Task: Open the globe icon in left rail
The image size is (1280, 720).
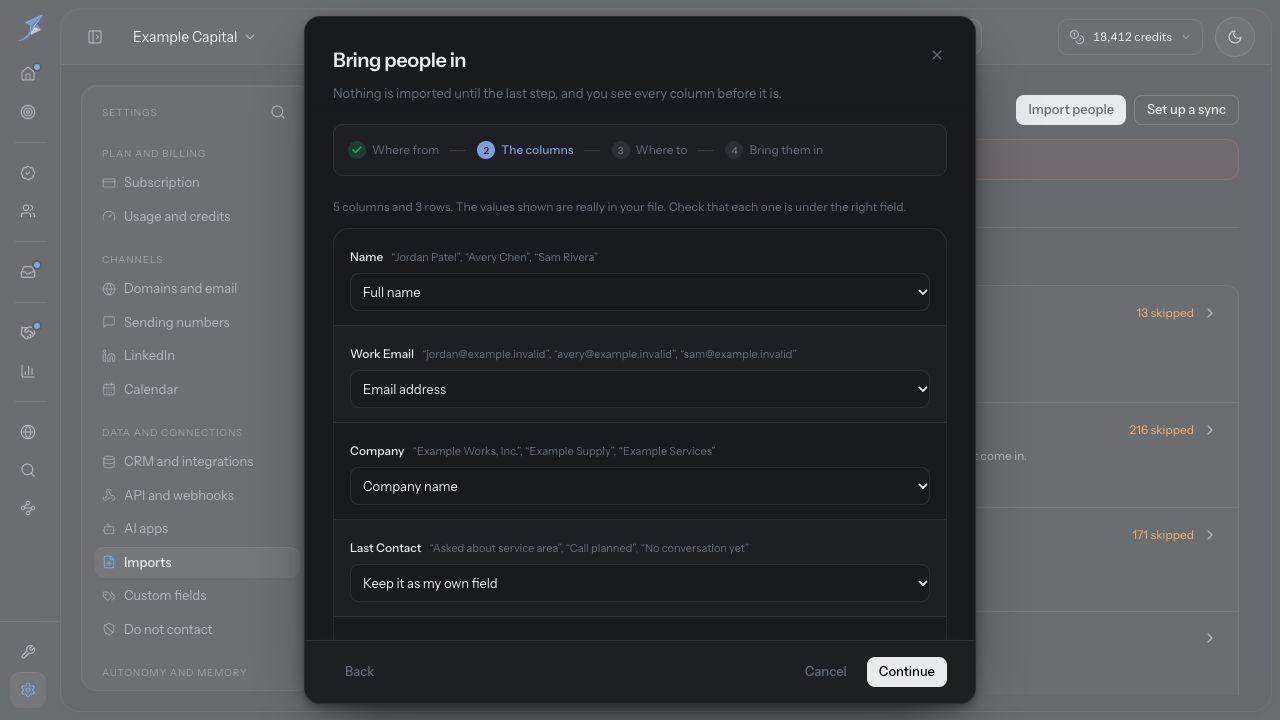Action: tap(28, 432)
